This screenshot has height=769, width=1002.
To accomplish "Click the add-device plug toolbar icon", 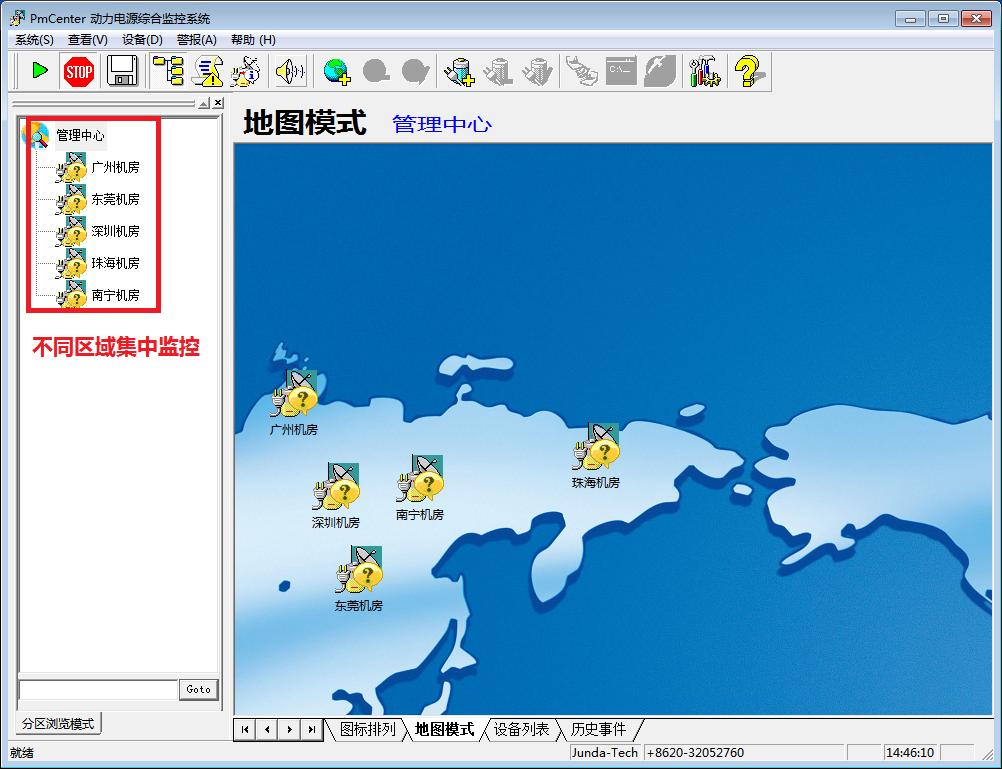I will tap(461, 70).
